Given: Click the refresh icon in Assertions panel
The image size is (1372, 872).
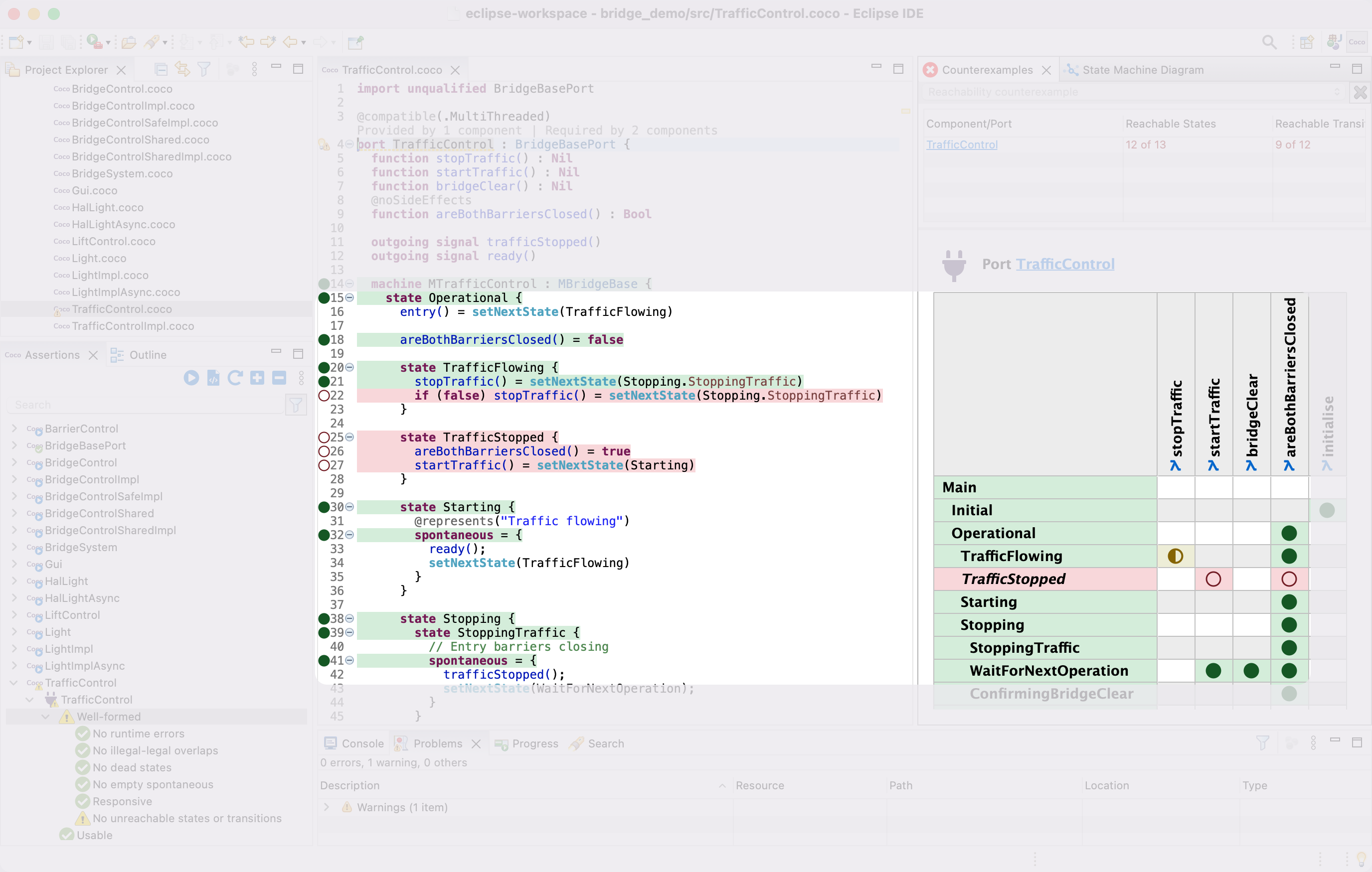Looking at the screenshot, I should coord(235,378).
